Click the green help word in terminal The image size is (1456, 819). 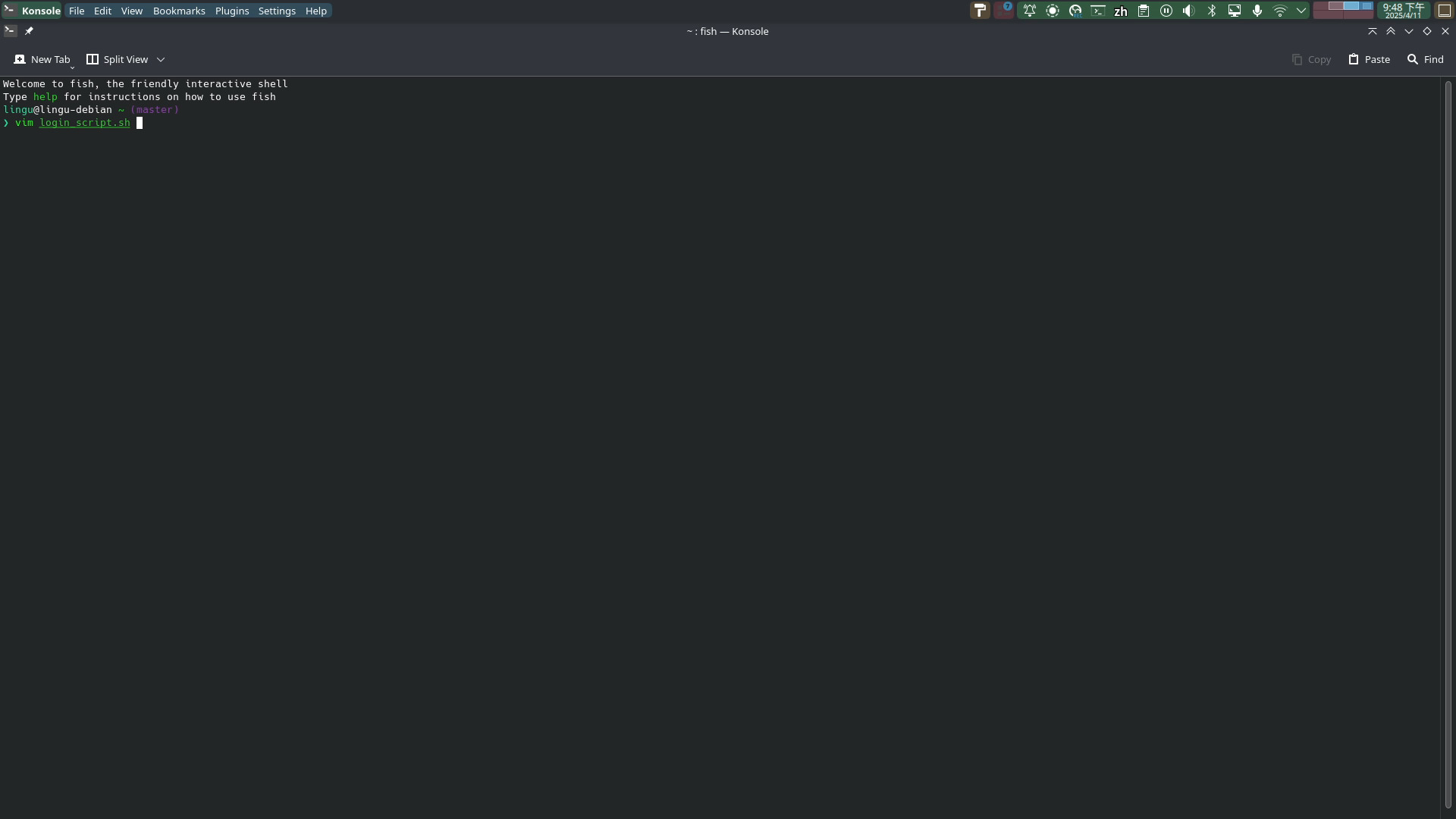[x=45, y=97]
